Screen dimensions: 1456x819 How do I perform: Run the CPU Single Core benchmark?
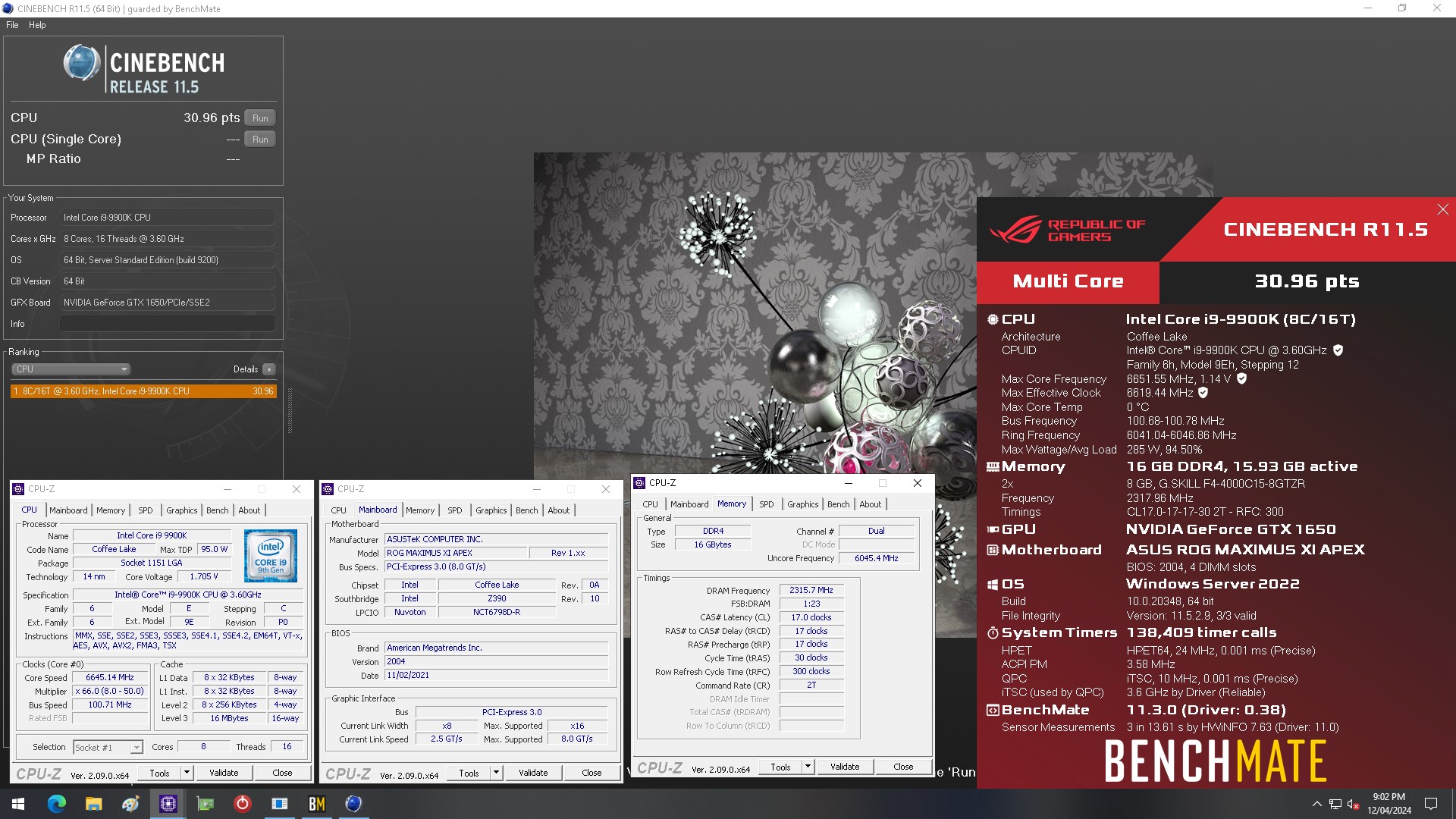tap(260, 140)
